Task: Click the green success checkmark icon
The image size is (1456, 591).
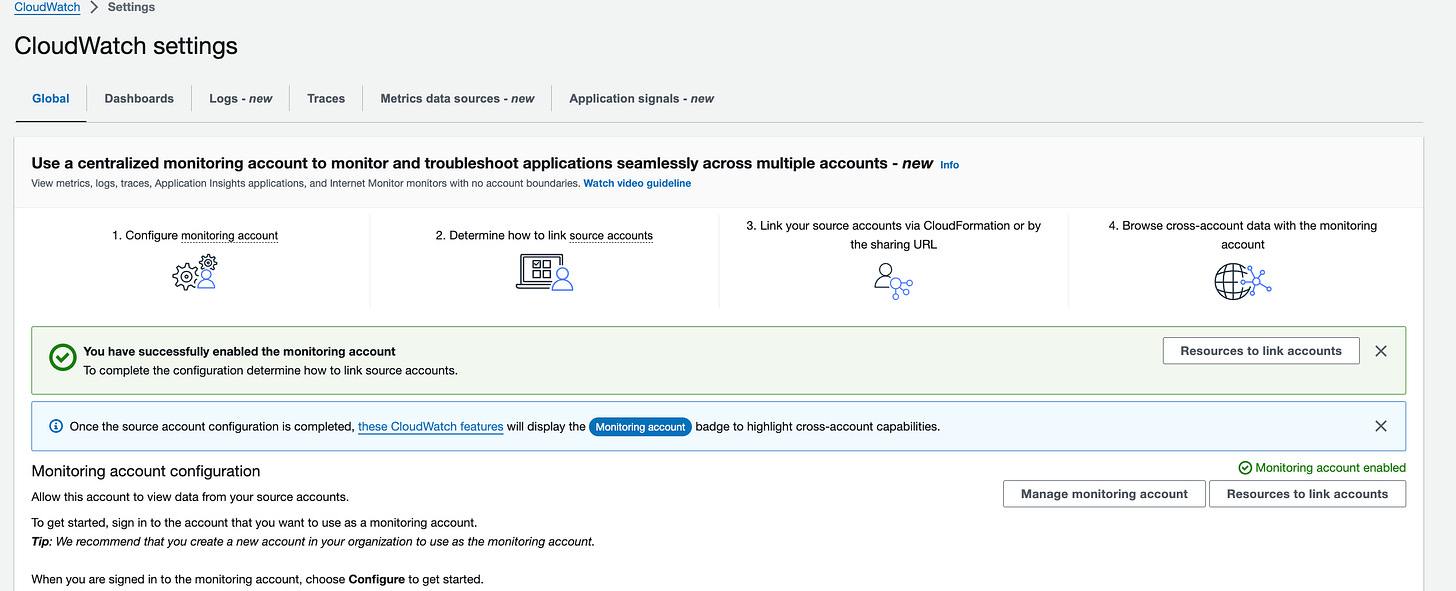Action: point(63,358)
